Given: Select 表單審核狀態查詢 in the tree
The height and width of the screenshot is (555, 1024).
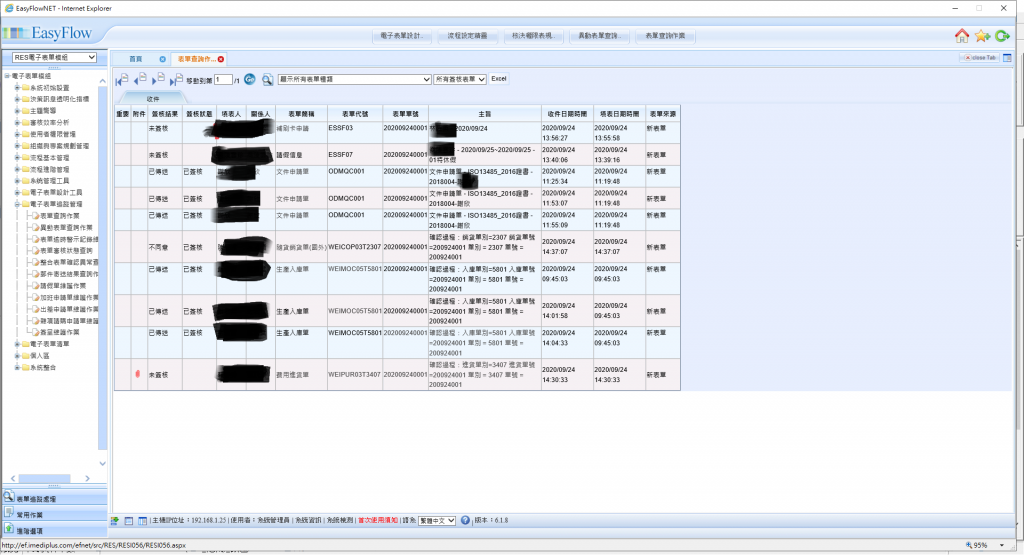Looking at the screenshot, I should (x=66, y=251).
